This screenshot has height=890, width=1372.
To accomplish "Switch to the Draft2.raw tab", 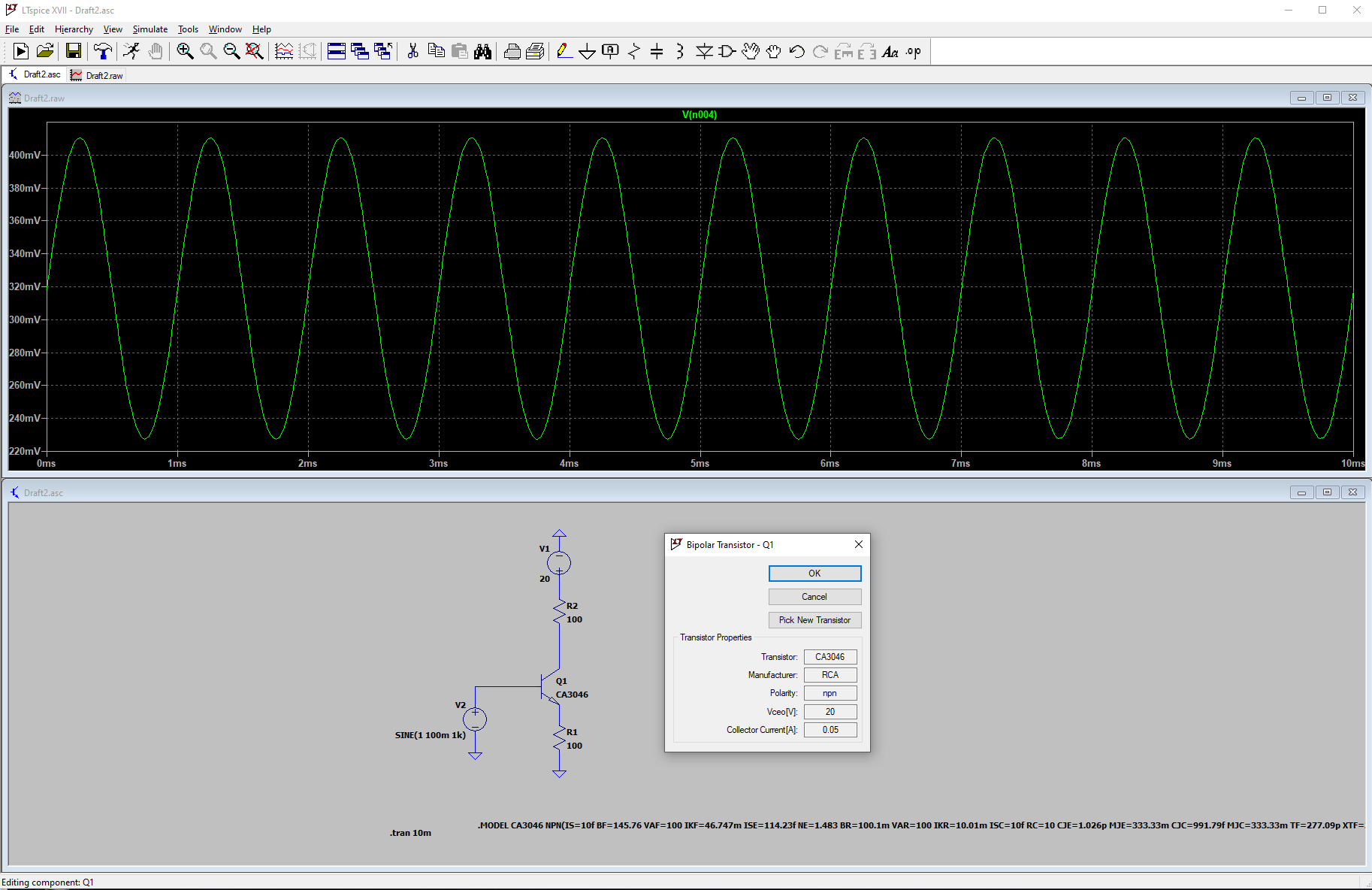I will click(x=97, y=75).
